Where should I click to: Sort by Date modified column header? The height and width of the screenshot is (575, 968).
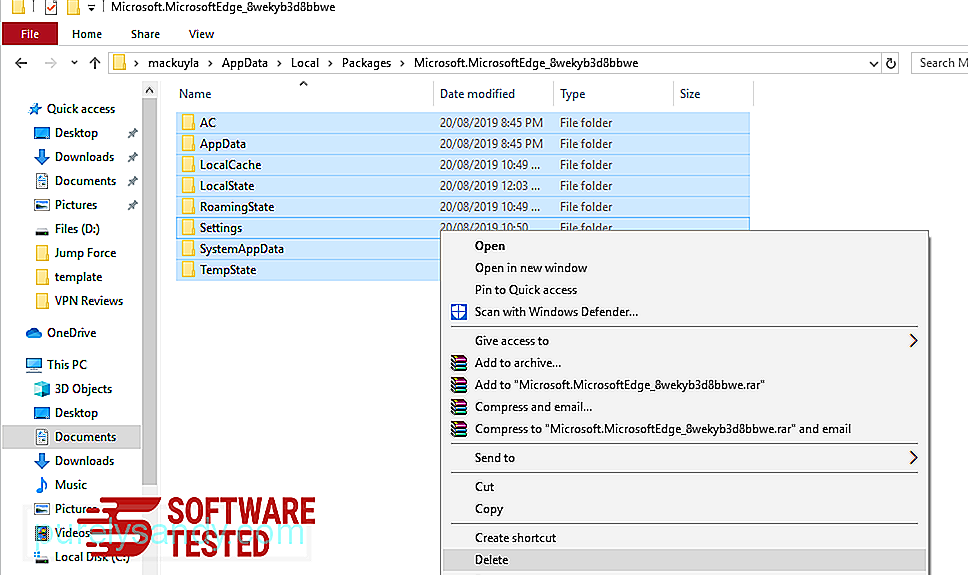(477, 94)
